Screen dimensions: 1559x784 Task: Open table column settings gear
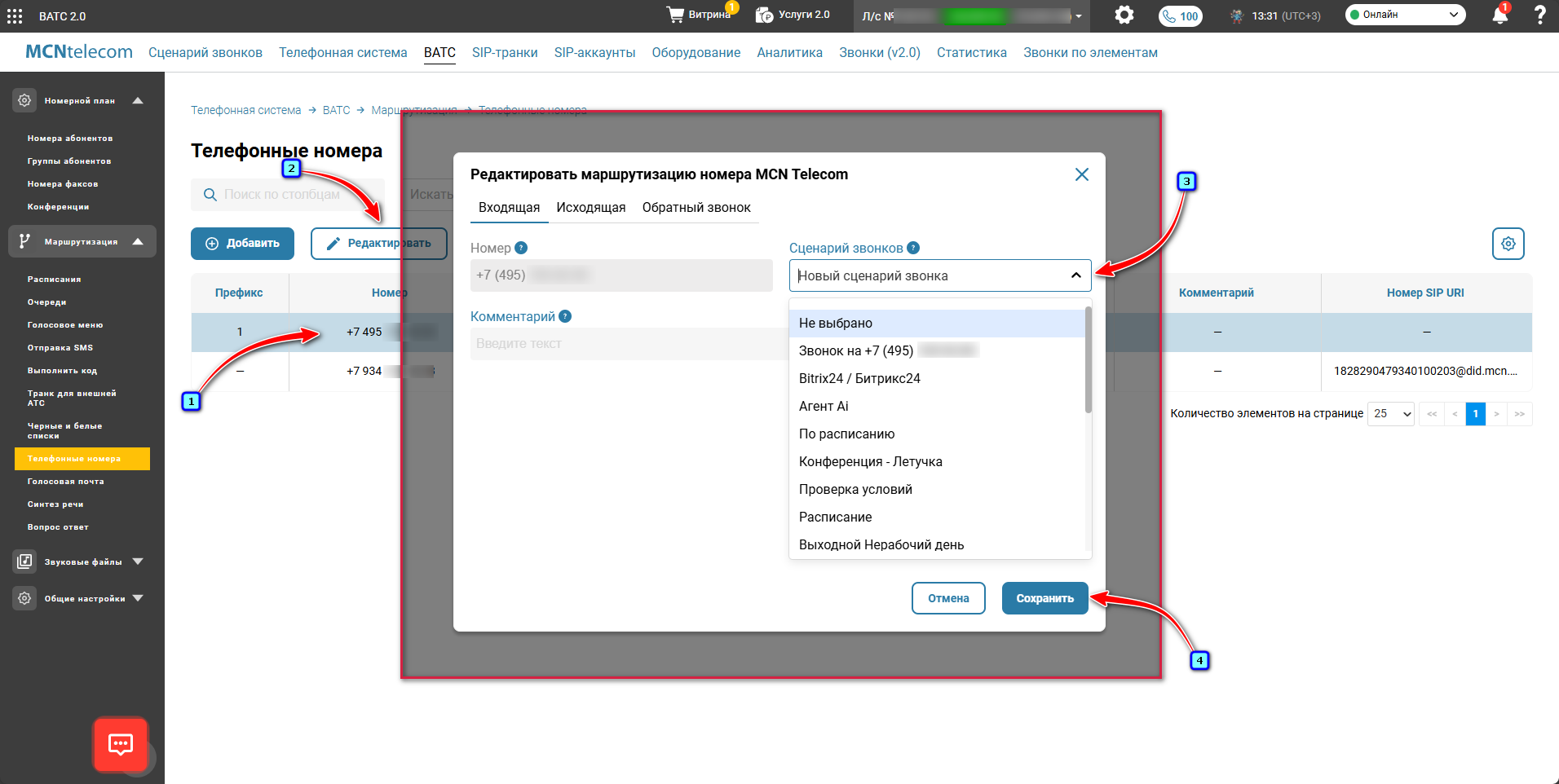coord(1508,244)
